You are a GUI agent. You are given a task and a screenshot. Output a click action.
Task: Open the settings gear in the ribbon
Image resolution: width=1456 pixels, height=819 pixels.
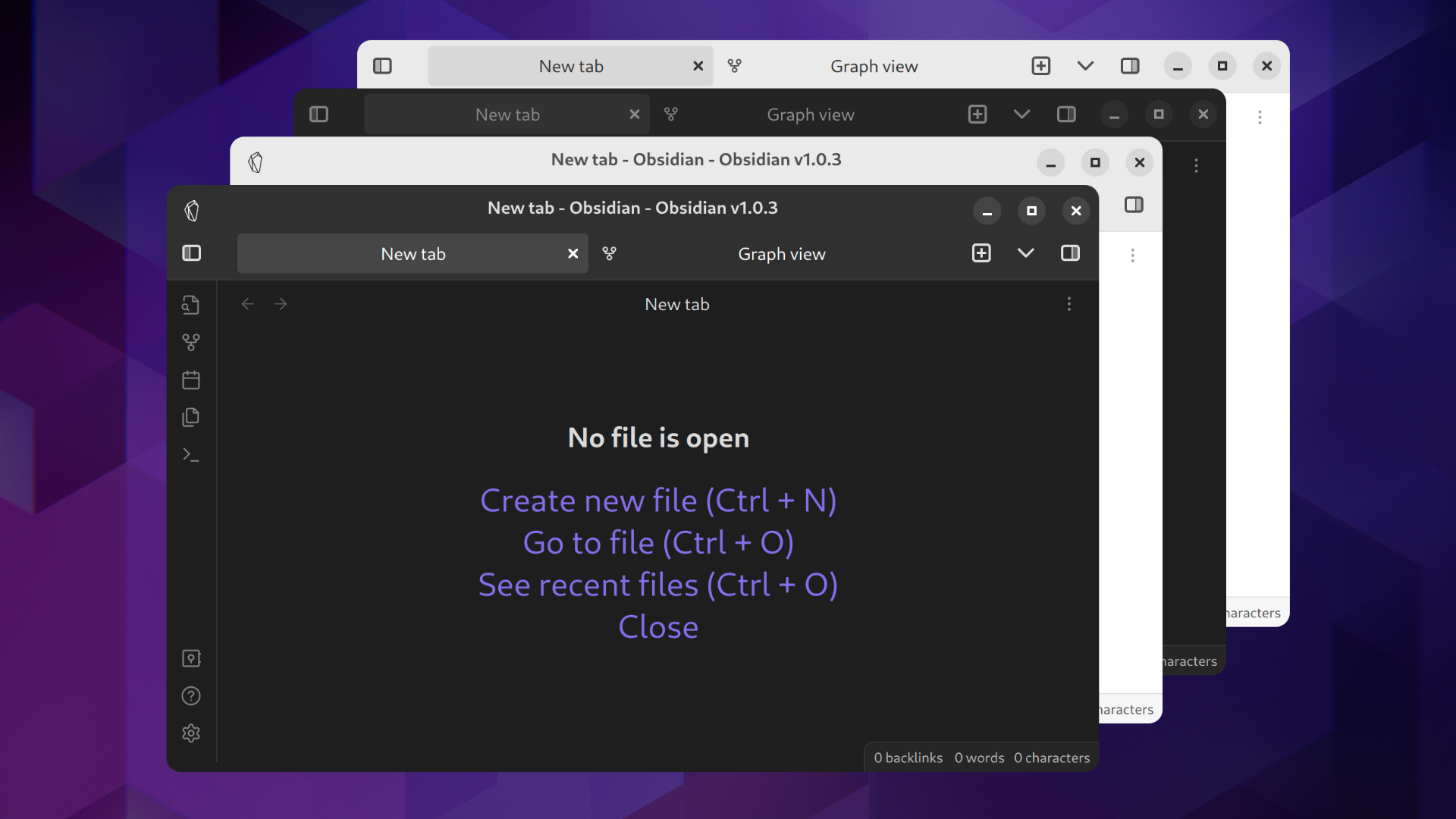click(x=190, y=733)
